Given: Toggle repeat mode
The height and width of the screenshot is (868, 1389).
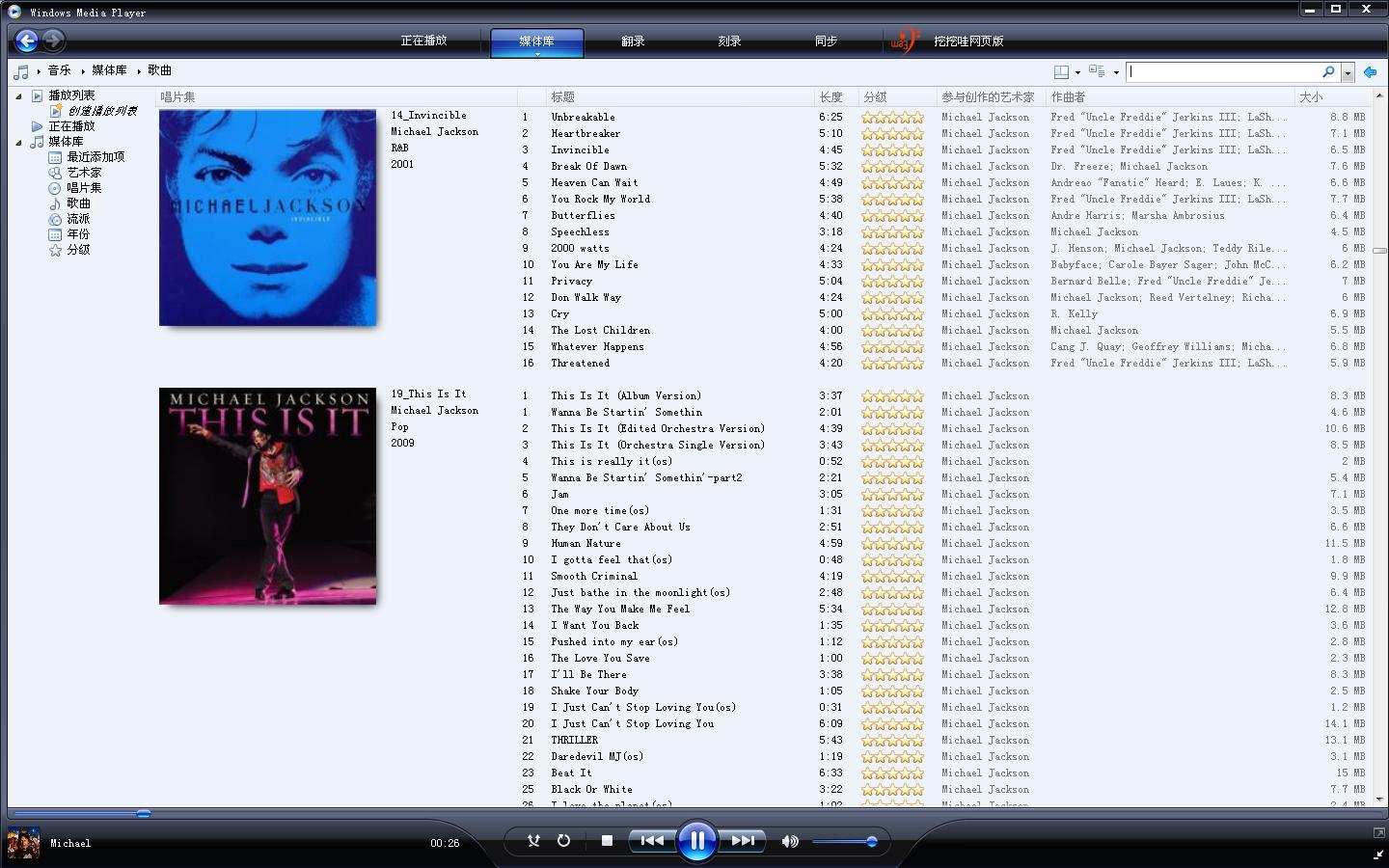Looking at the screenshot, I should point(563,841).
